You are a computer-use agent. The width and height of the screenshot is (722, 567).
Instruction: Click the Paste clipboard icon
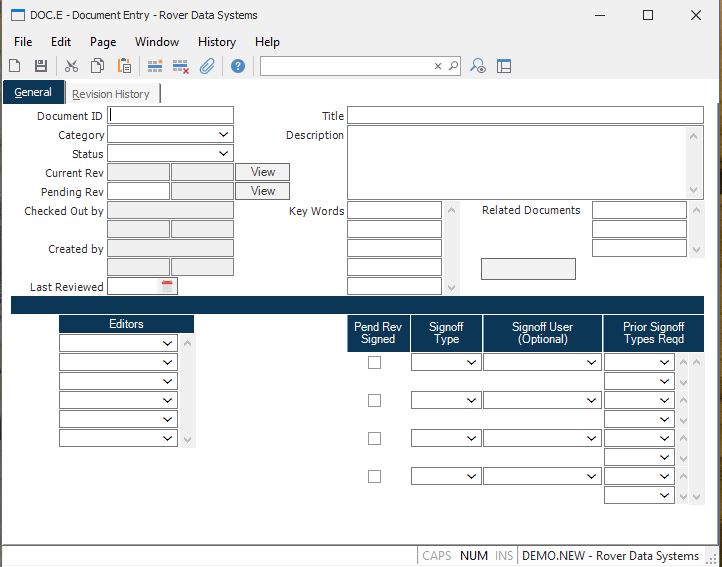click(x=125, y=66)
